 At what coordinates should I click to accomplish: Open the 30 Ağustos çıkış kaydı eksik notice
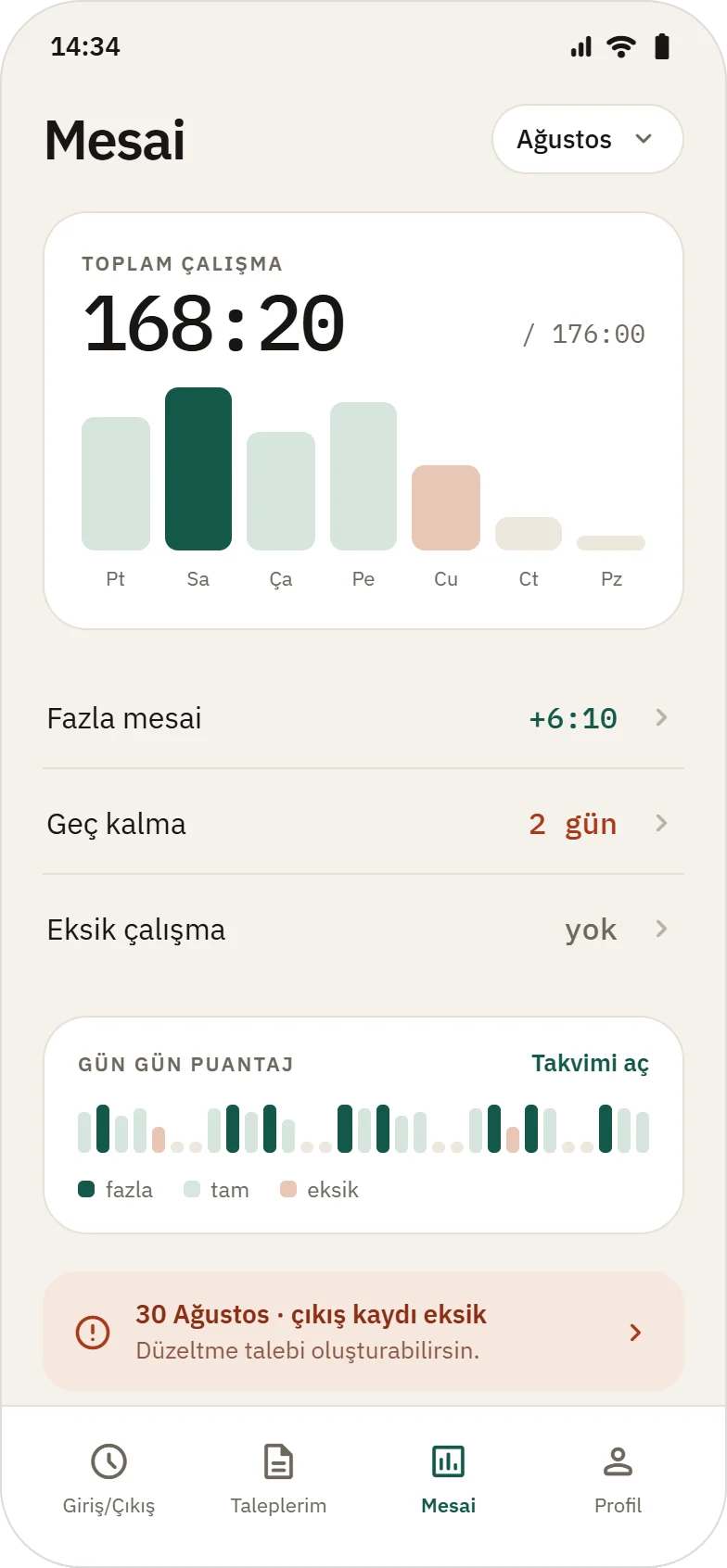tap(363, 1332)
